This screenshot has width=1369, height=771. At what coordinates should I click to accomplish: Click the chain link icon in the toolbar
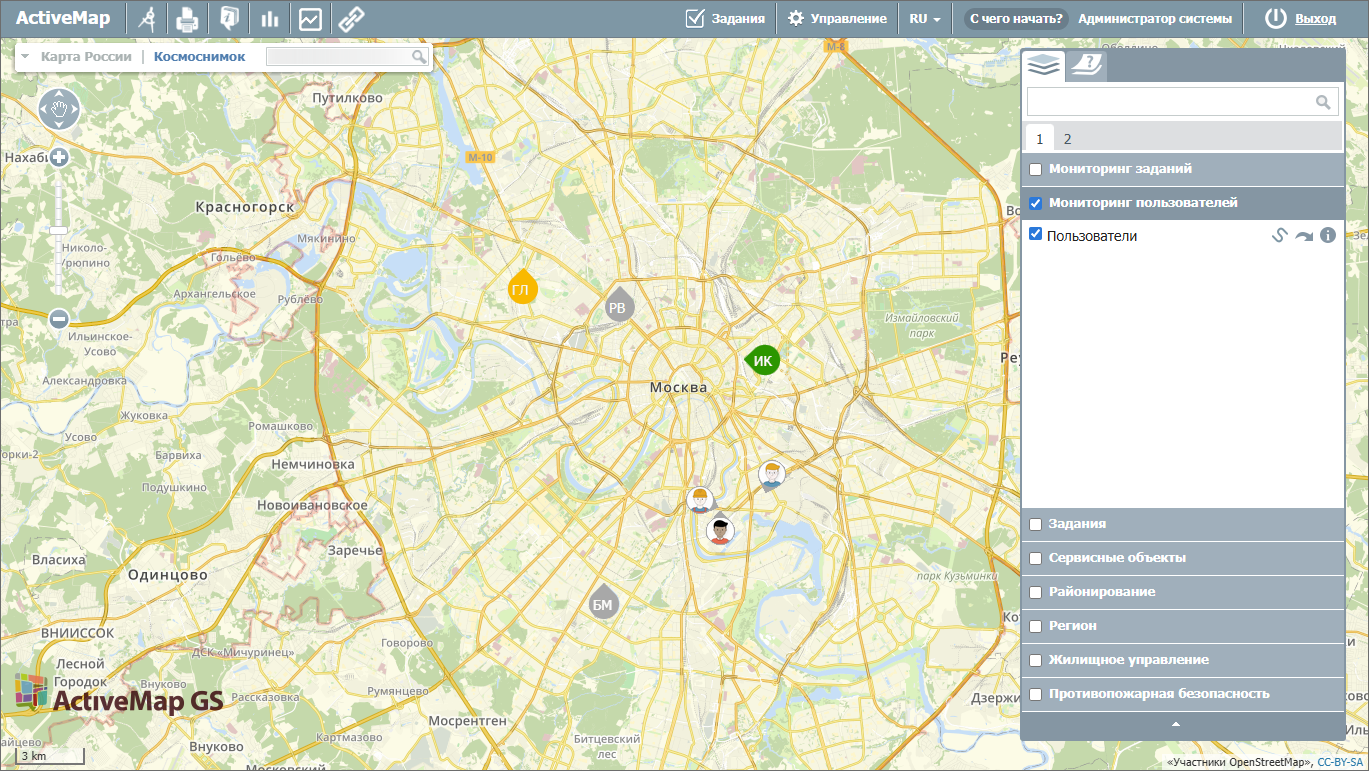click(x=350, y=18)
